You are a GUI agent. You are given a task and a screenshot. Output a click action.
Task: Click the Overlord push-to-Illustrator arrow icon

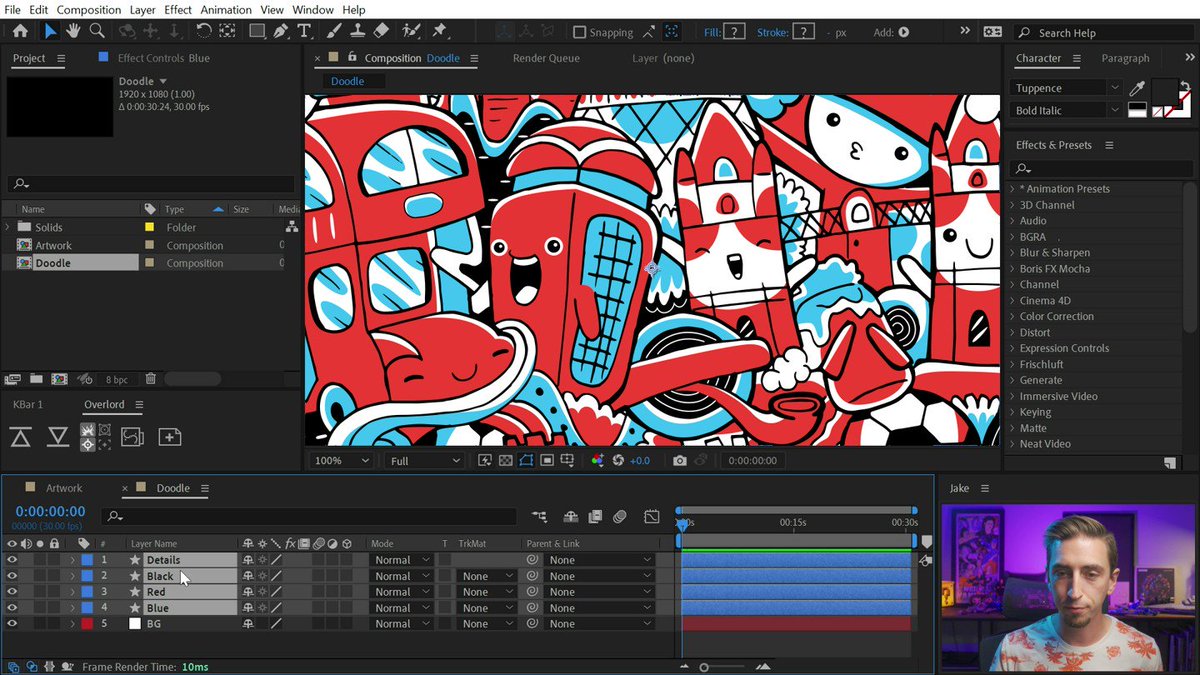21,437
